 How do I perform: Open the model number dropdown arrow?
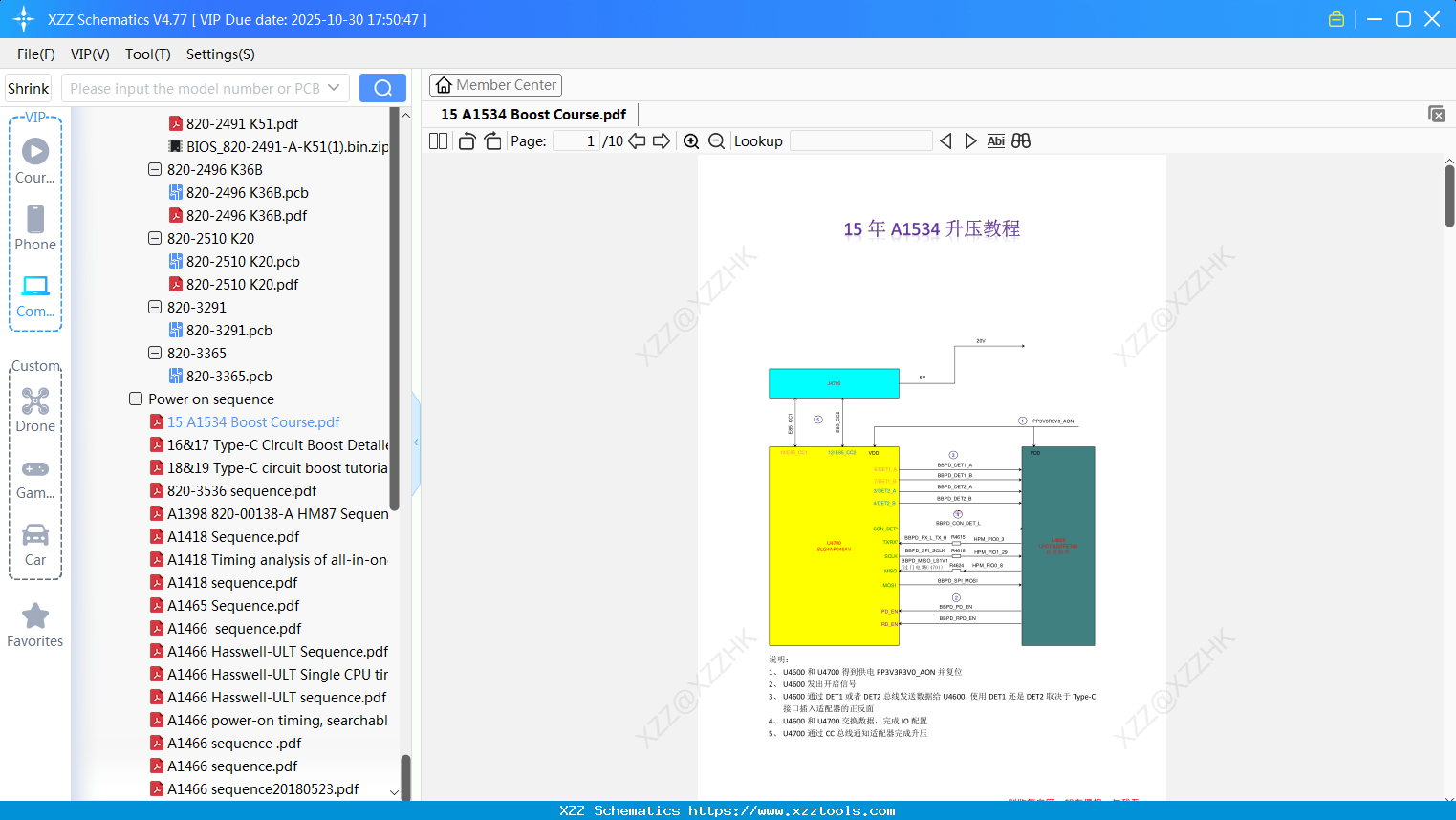(x=334, y=88)
